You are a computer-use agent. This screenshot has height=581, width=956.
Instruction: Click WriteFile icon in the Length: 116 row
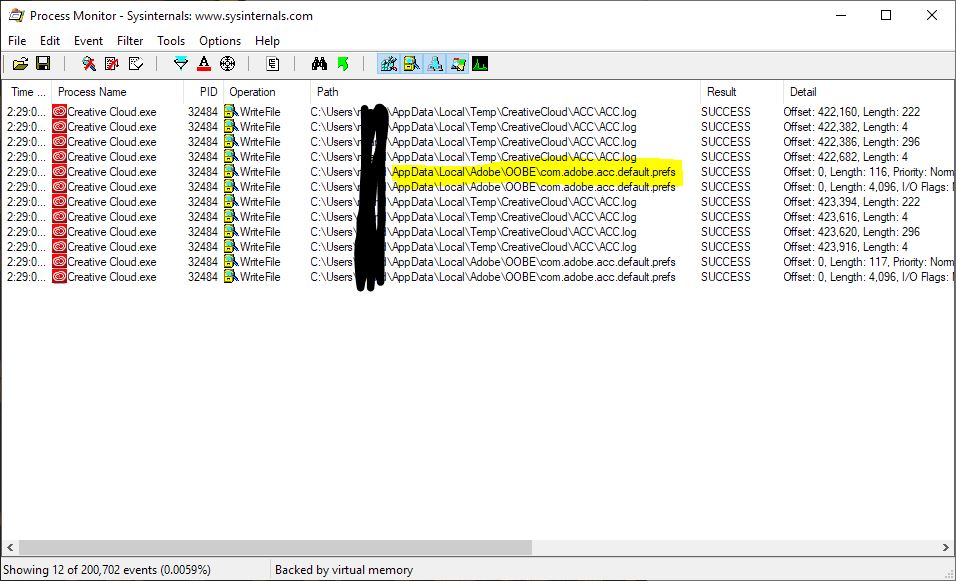pos(230,172)
